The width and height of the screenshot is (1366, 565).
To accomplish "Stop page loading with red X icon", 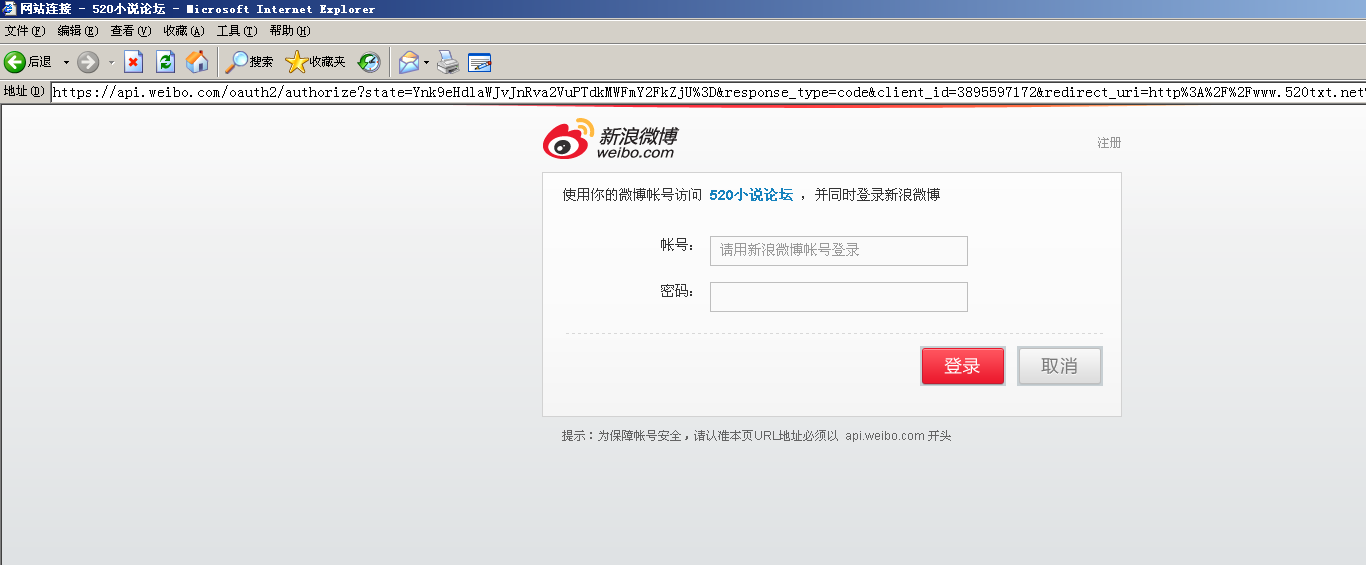I will [134, 62].
